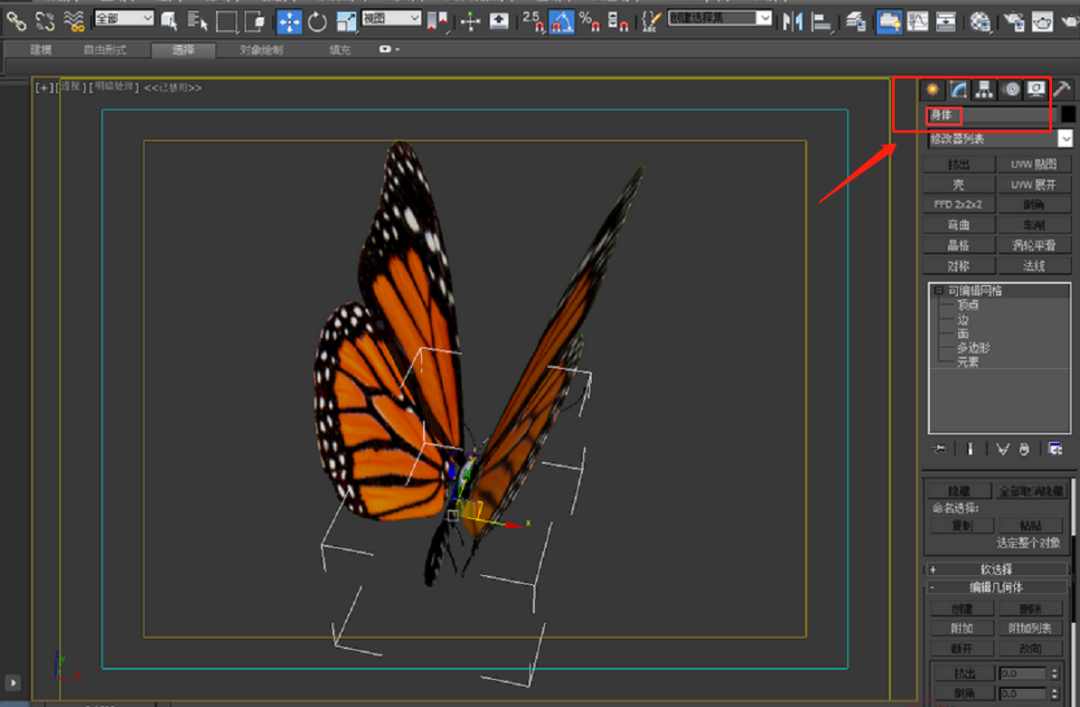This screenshot has width=1080, height=707.
Task: Click the Mirror tool icon
Action: click(x=793, y=21)
